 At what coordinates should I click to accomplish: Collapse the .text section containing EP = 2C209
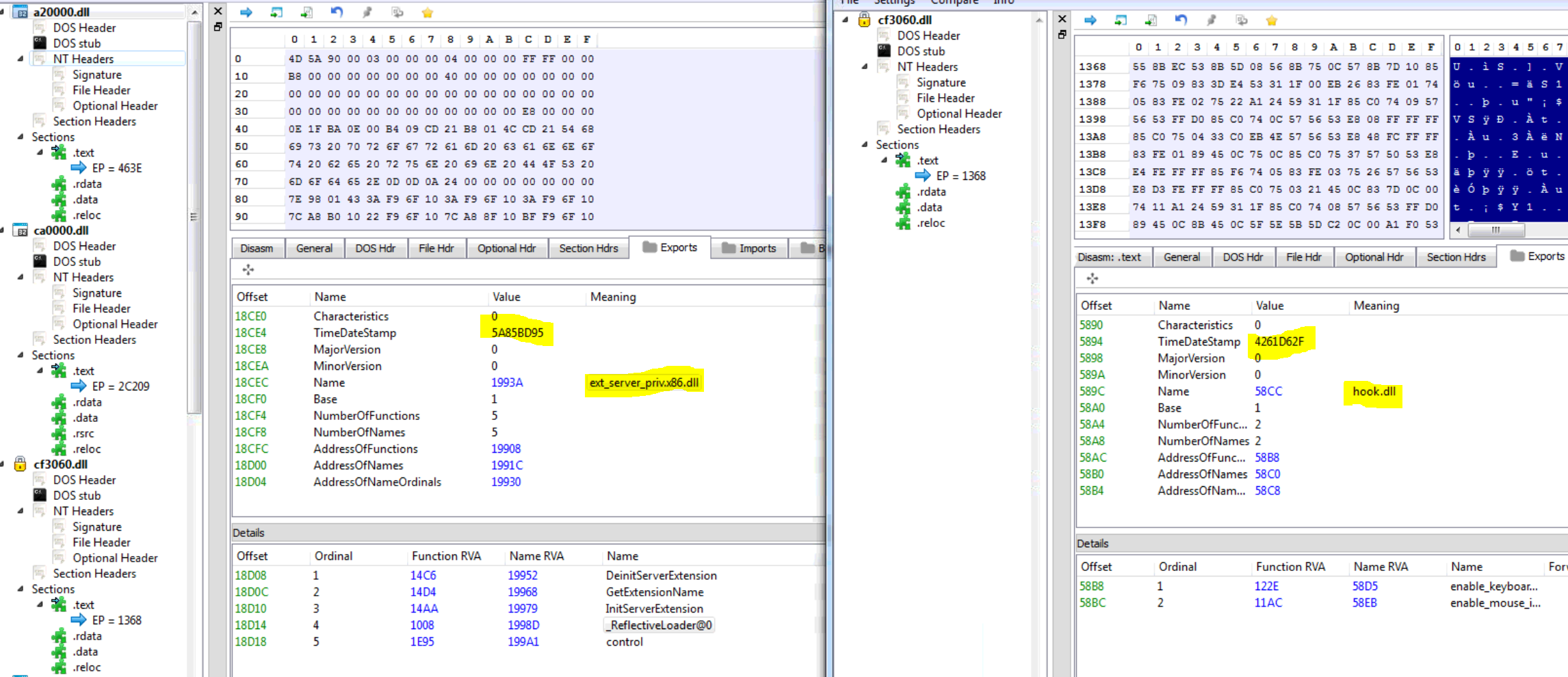pyautogui.click(x=40, y=371)
